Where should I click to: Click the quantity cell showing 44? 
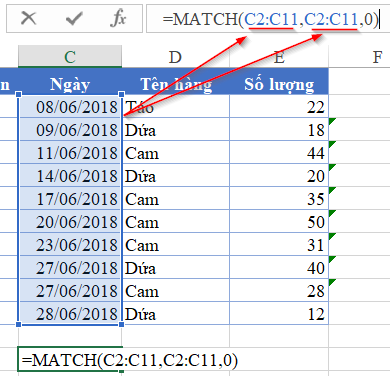point(279,152)
